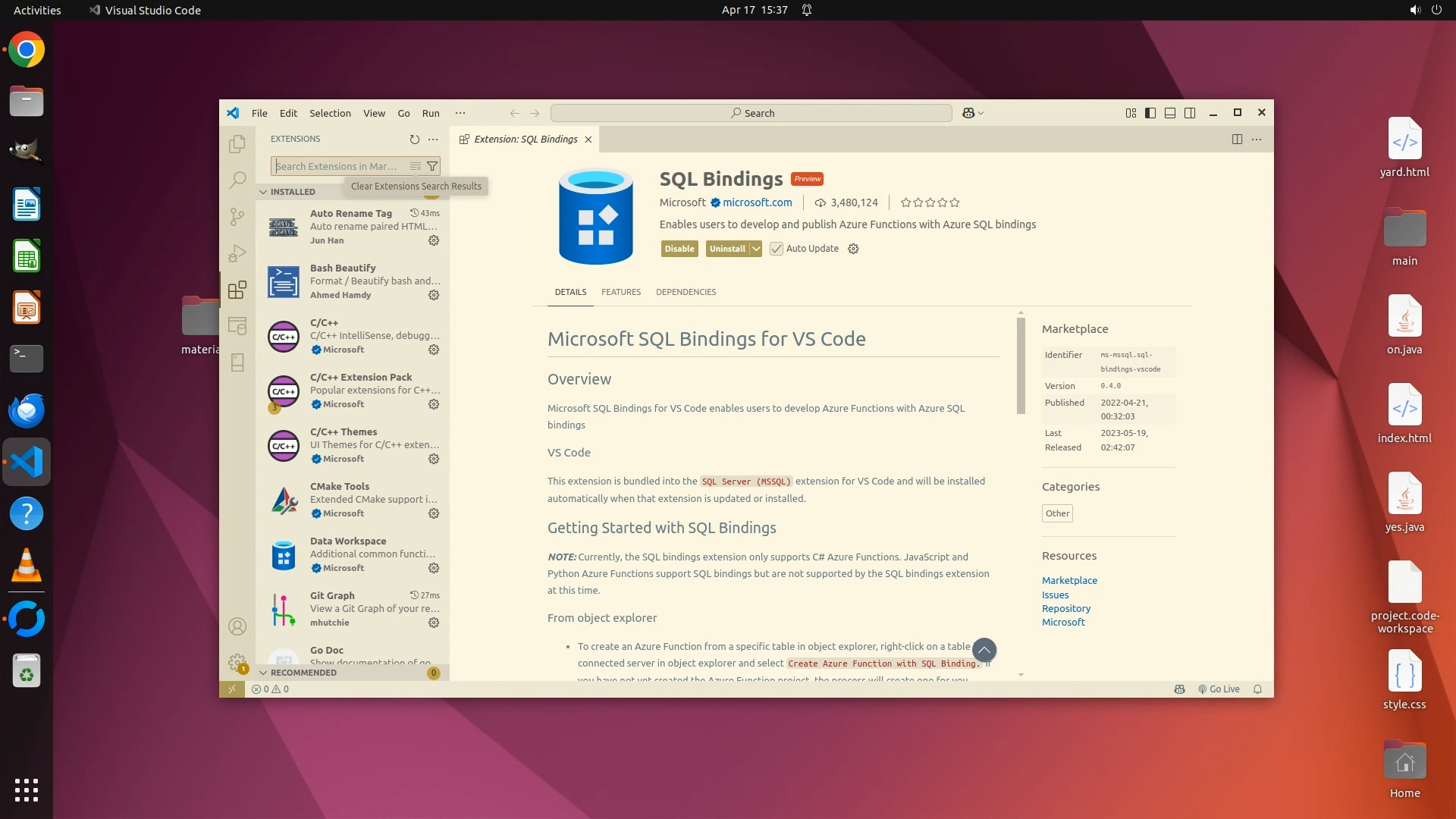Toggle the bottom panel layout button
This screenshot has width=1456, height=819.
(x=1170, y=113)
